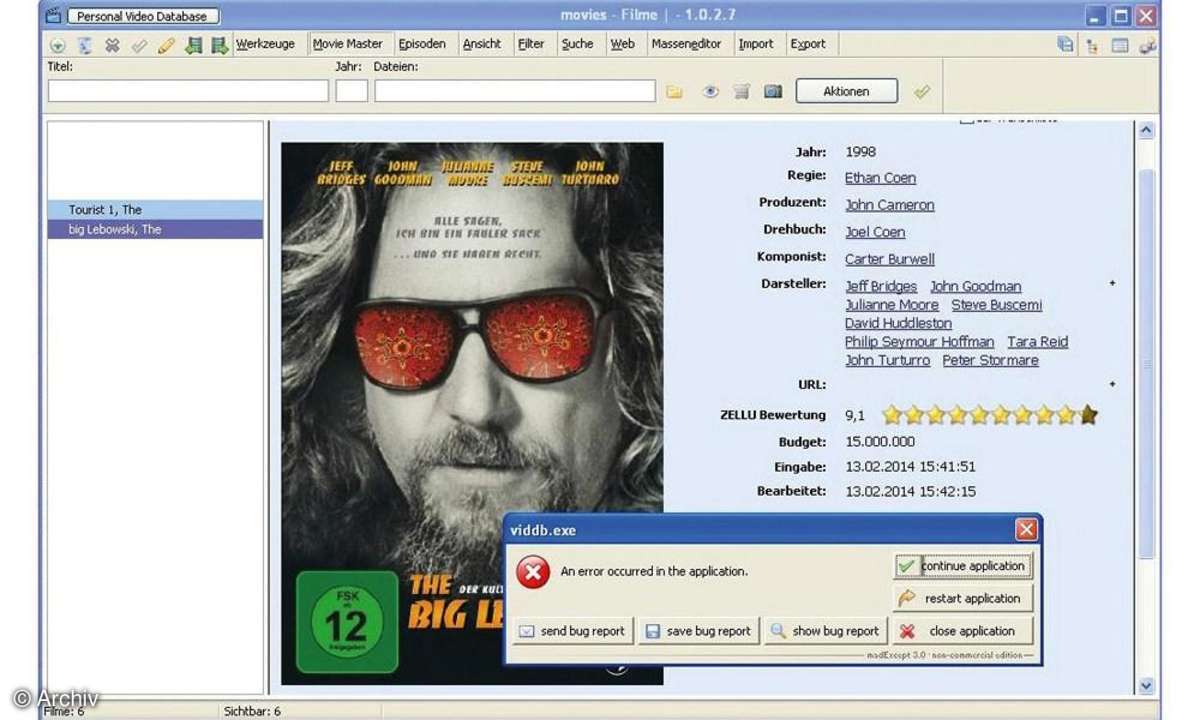
Task: Open the Werkzeuge menu
Action: coord(265,44)
